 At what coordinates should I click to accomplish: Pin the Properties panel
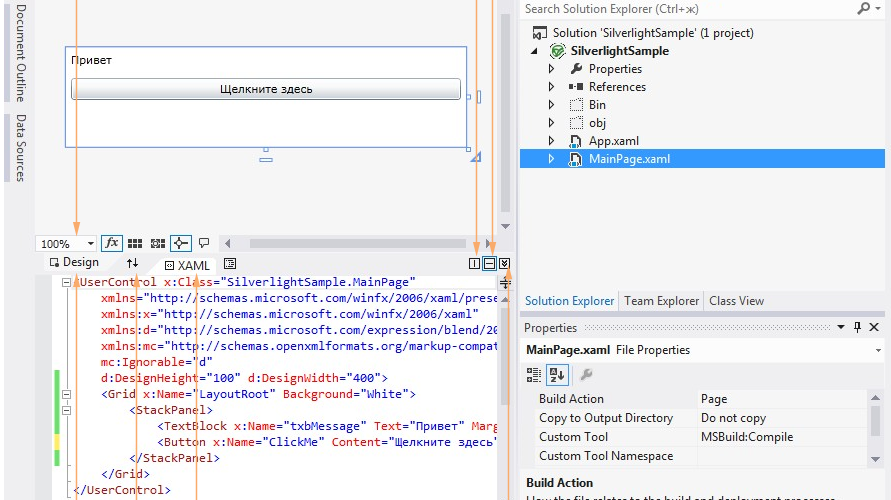(x=857, y=327)
